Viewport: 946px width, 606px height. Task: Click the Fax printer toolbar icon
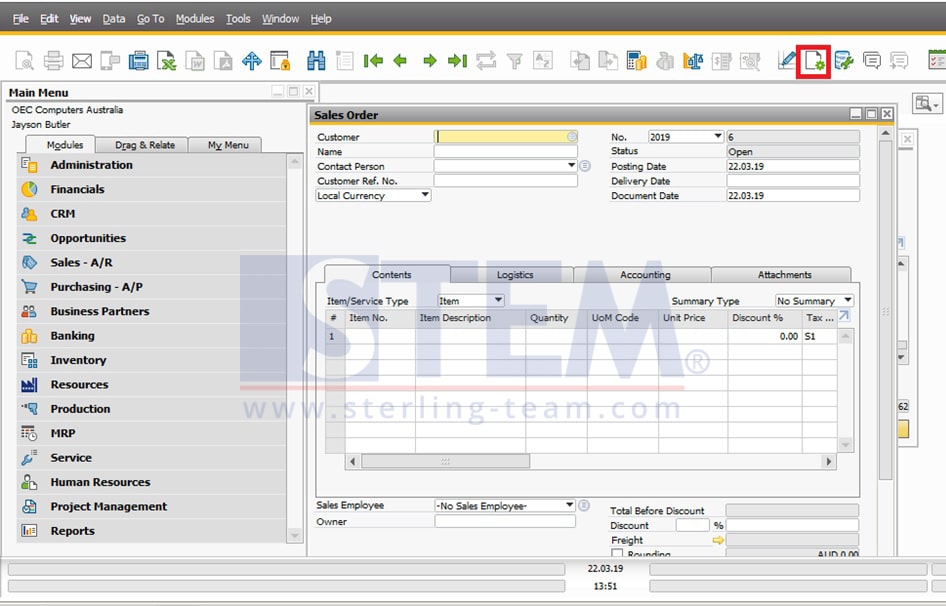138,60
